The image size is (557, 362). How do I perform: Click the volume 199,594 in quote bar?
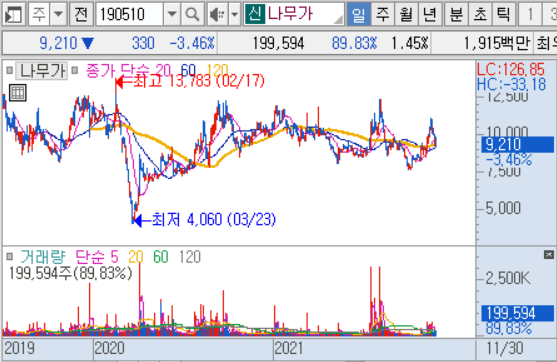click(x=278, y=43)
